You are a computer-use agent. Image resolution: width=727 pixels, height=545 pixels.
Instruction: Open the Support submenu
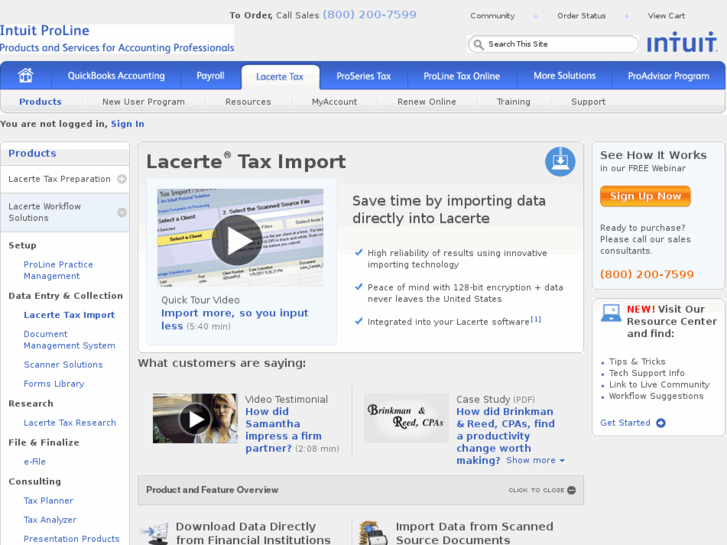588,102
